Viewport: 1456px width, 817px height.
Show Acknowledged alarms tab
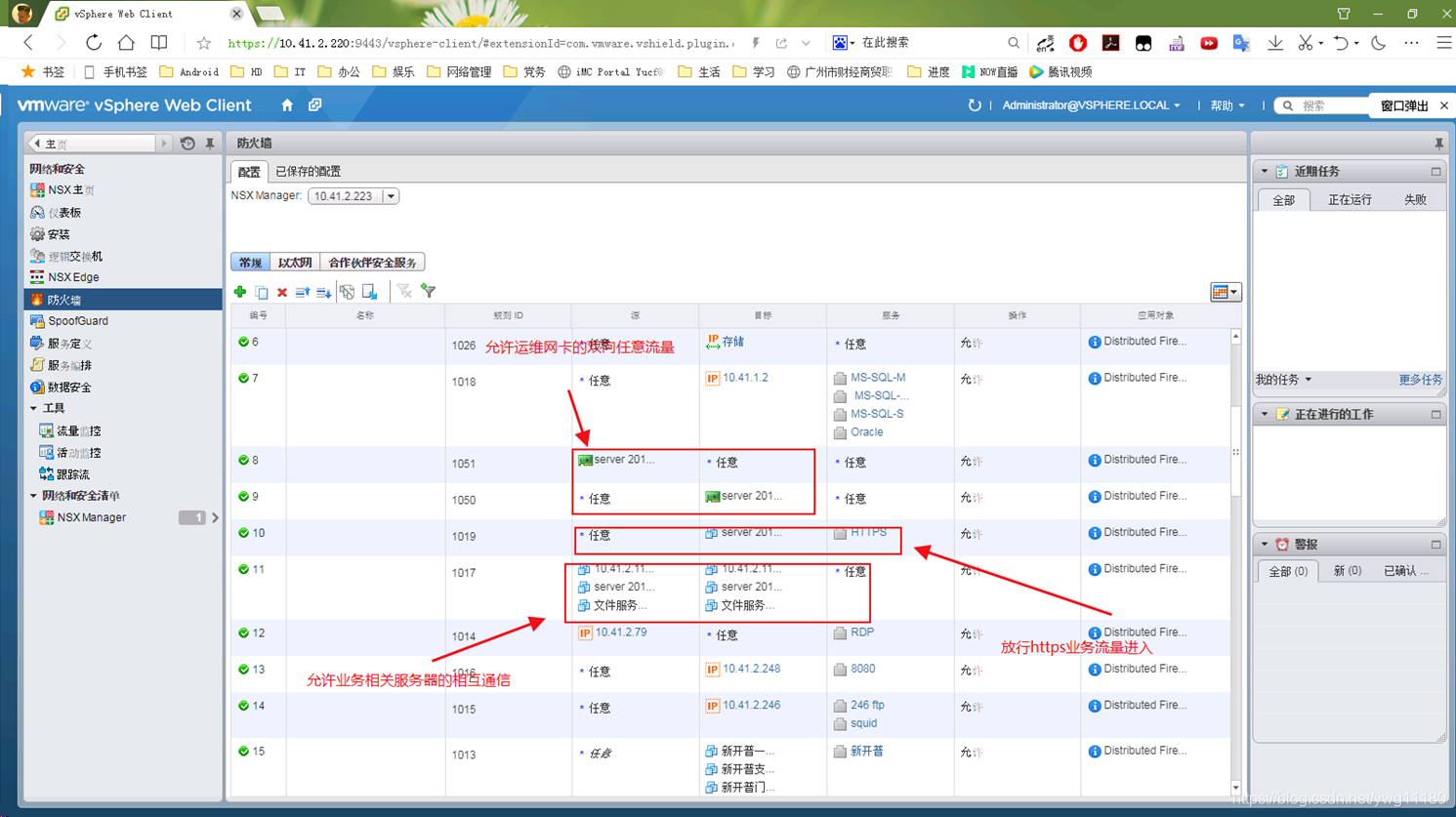point(1405,571)
